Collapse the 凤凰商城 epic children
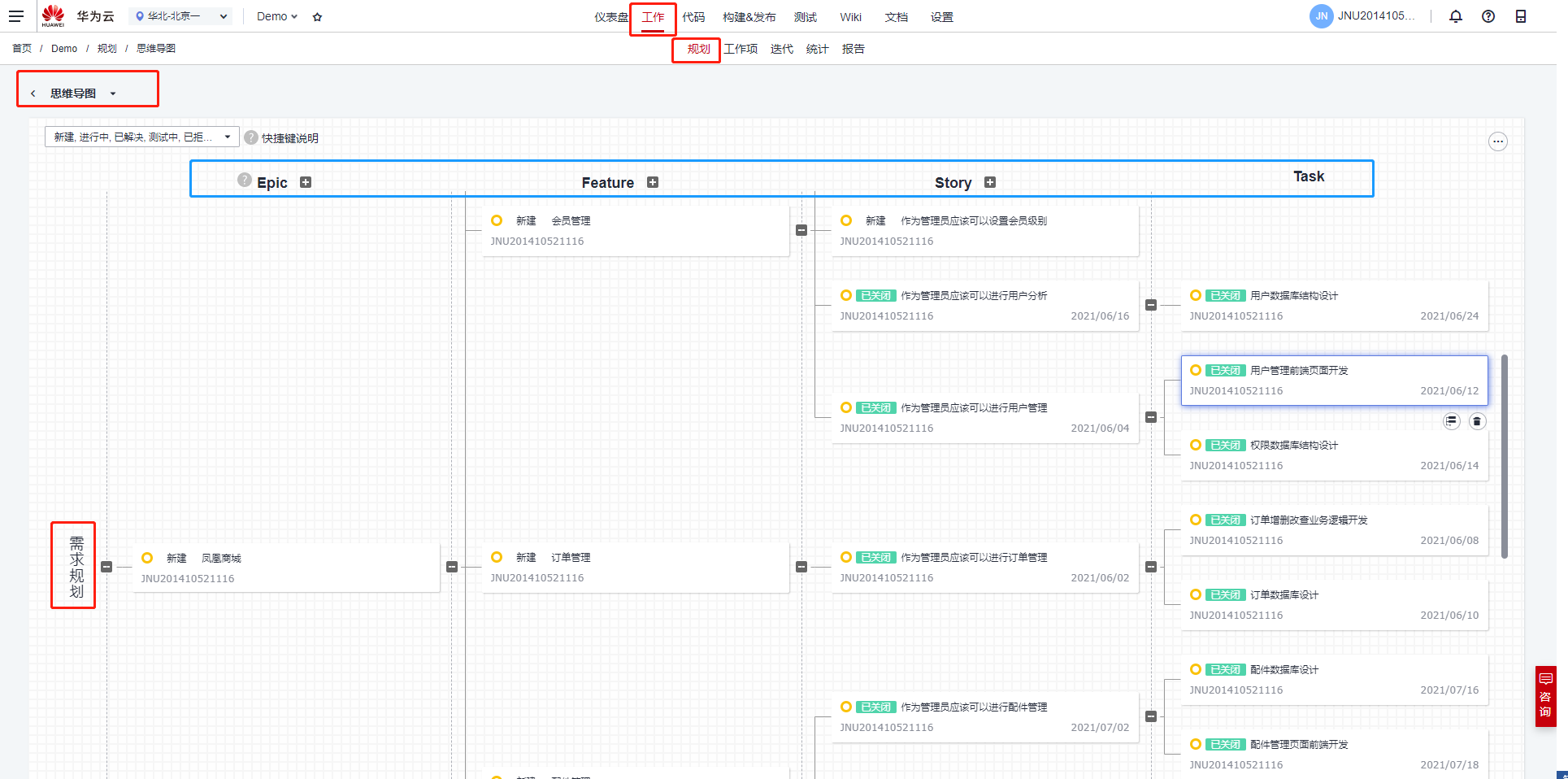1568x779 pixels. pos(452,567)
